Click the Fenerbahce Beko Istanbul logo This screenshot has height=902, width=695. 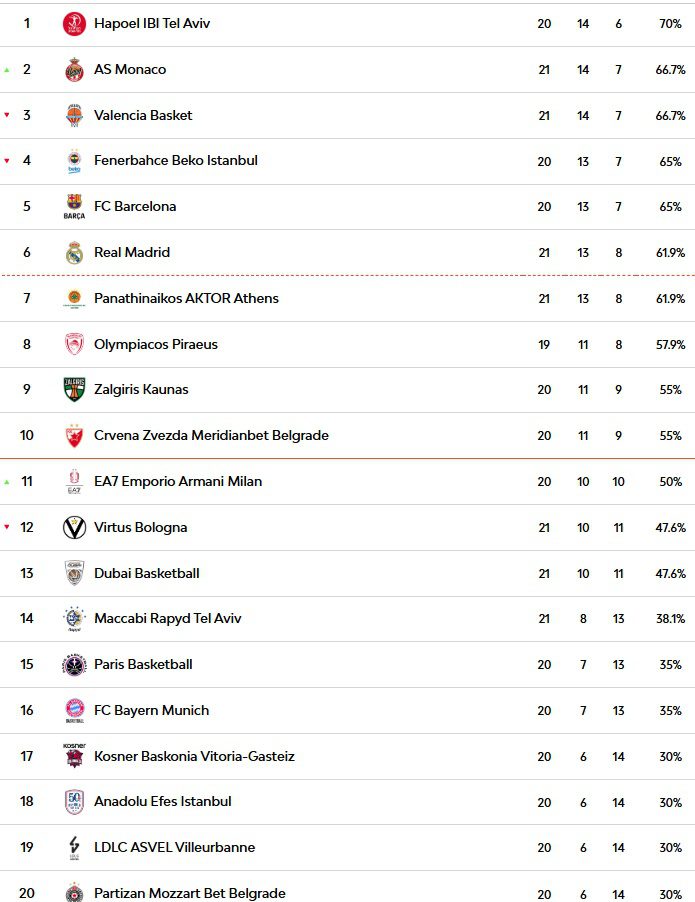74,161
